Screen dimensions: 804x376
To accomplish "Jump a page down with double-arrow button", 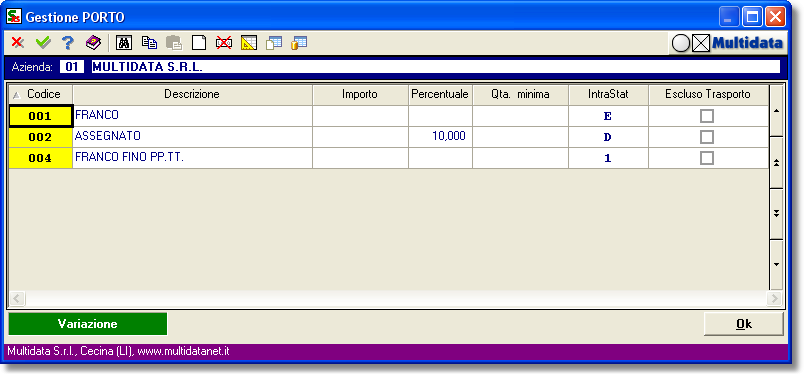I will tap(776, 213).
